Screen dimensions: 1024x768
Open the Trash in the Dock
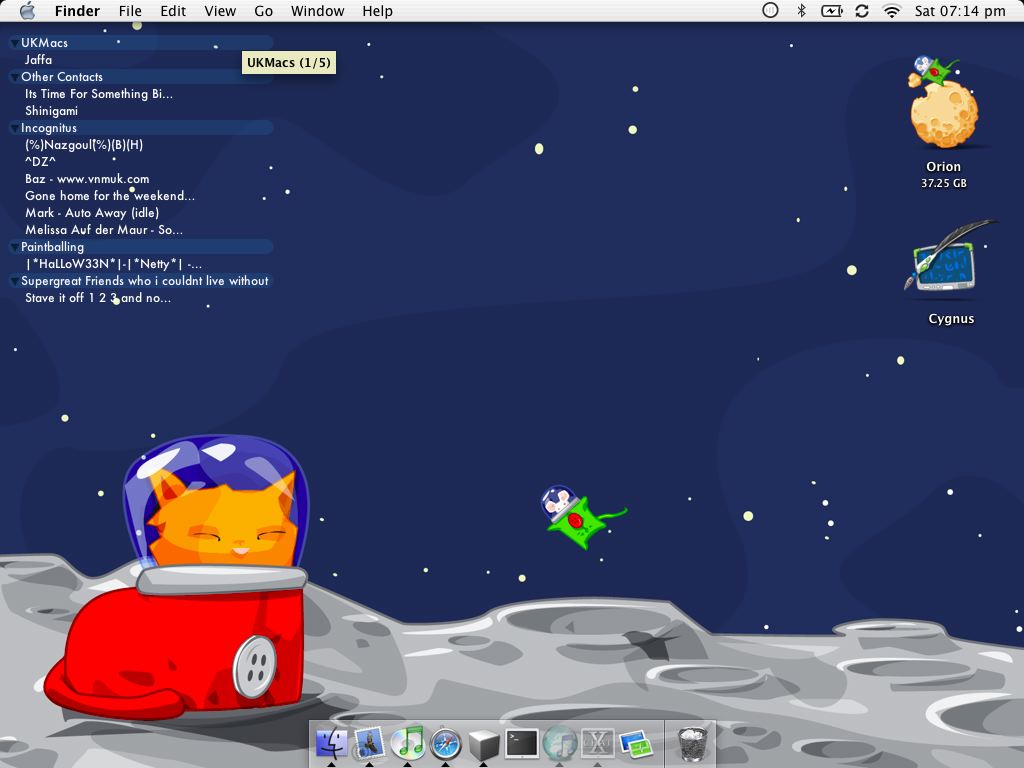692,743
